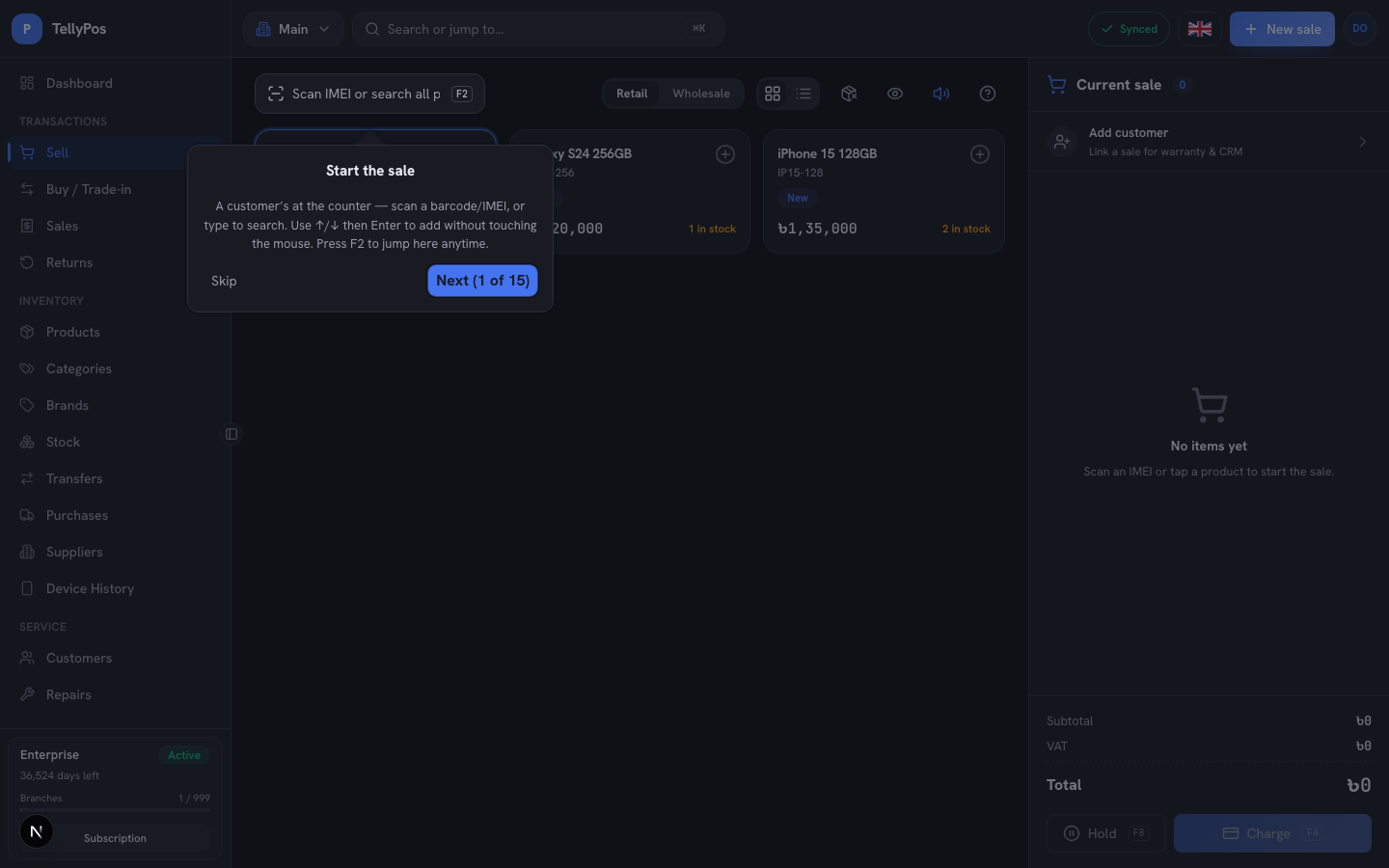Change language via UK flag icon
Screen dimensions: 1389x868
[1199, 29]
